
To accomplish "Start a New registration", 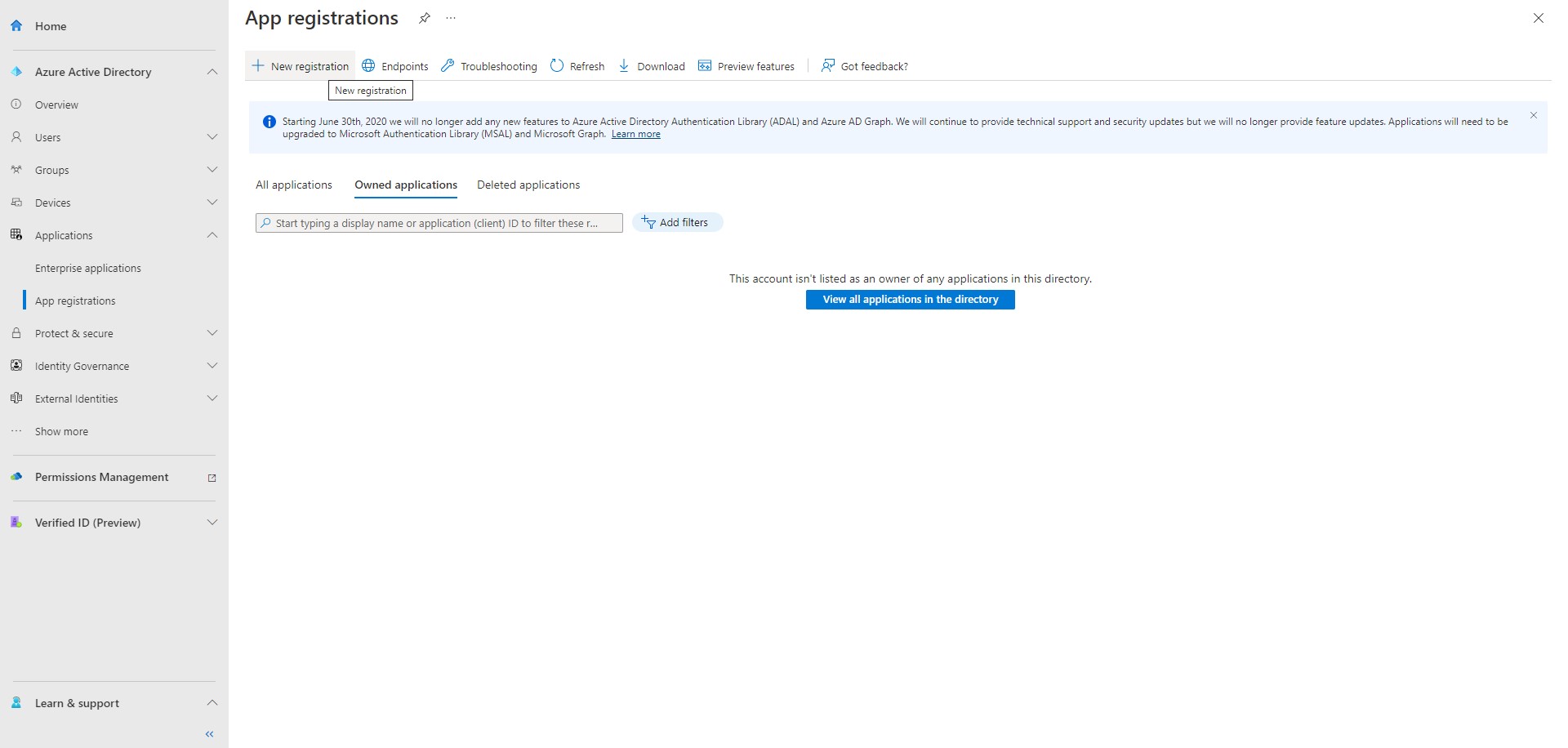I will tap(300, 65).
